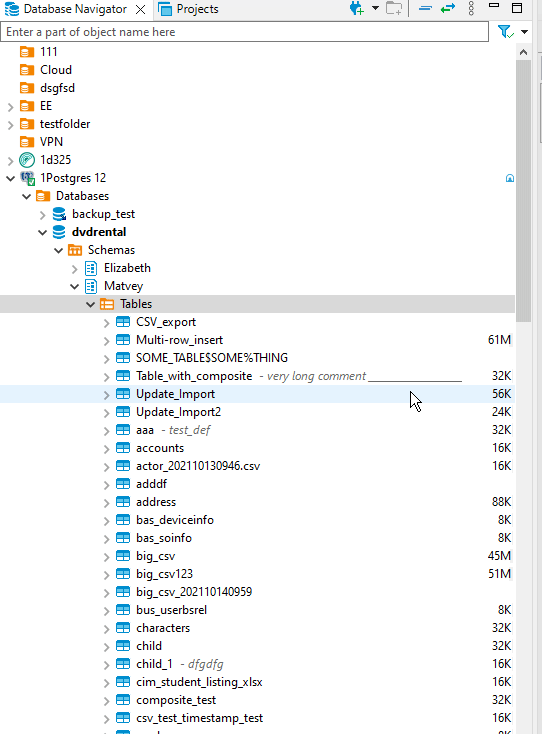Image resolution: width=542 pixels, height=734 pixels.
Task: Click the big_csv123 table icon
Action: [x=123, y=574]
